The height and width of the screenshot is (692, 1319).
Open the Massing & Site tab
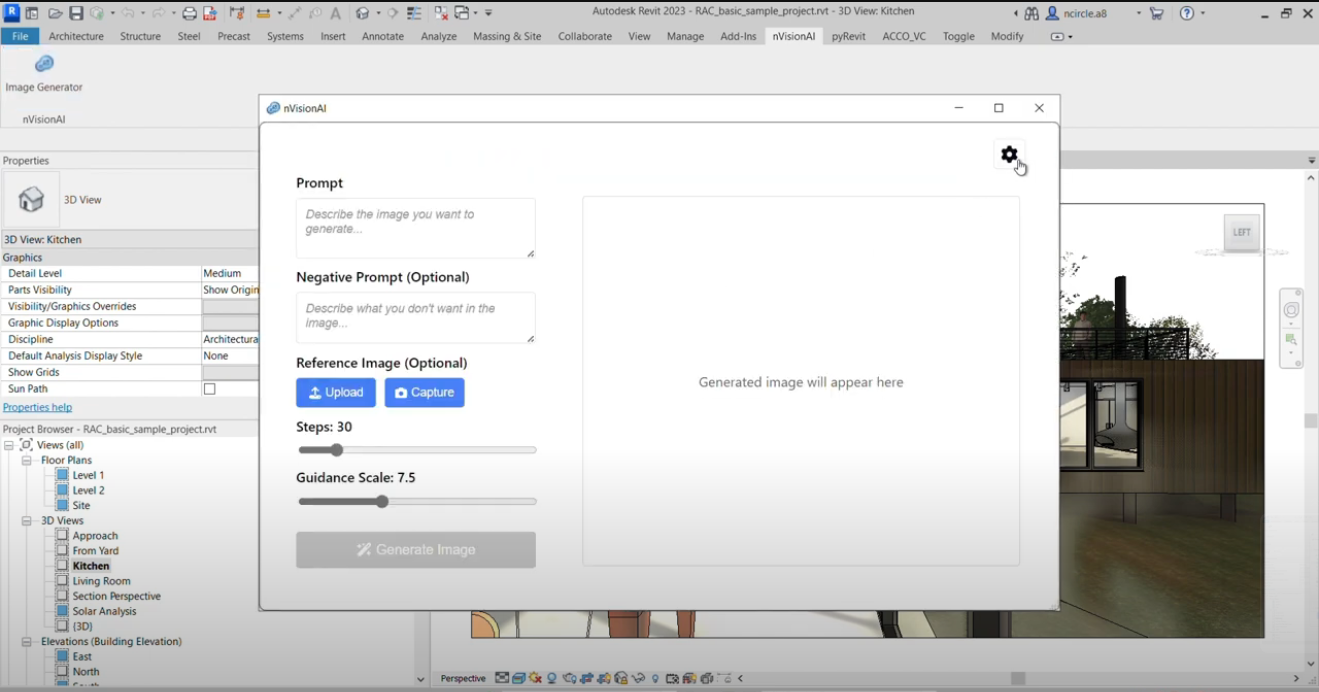(x=507, y=36)
